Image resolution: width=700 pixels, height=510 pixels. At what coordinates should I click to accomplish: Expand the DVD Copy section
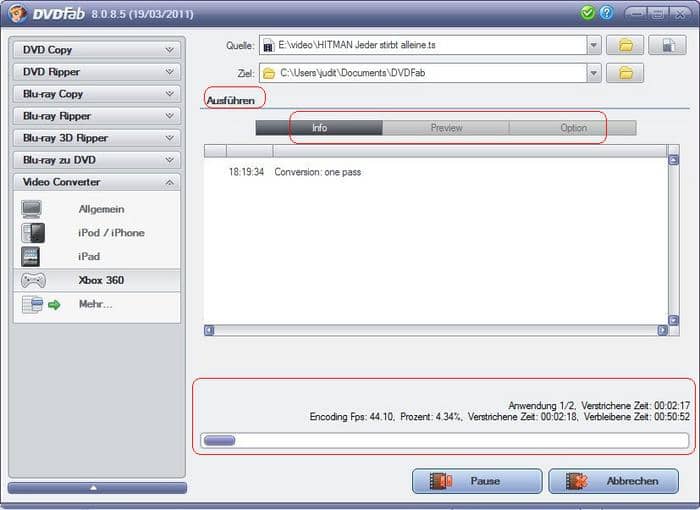[97, 50]
